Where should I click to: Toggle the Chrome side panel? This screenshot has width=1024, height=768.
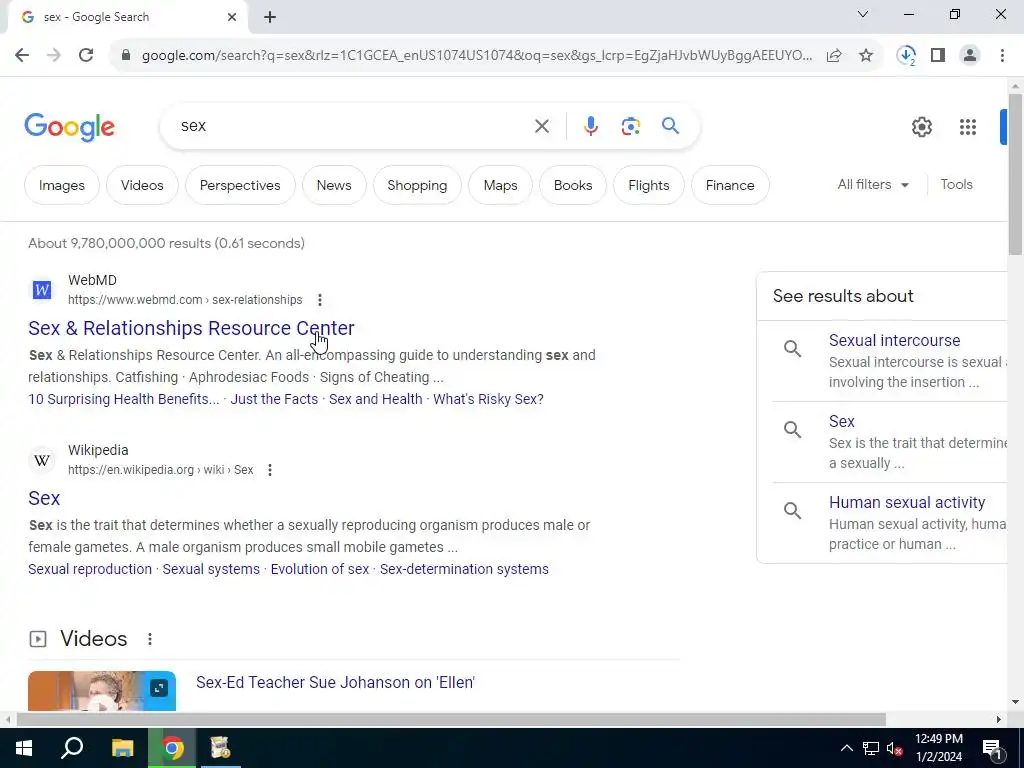(938, 56)
